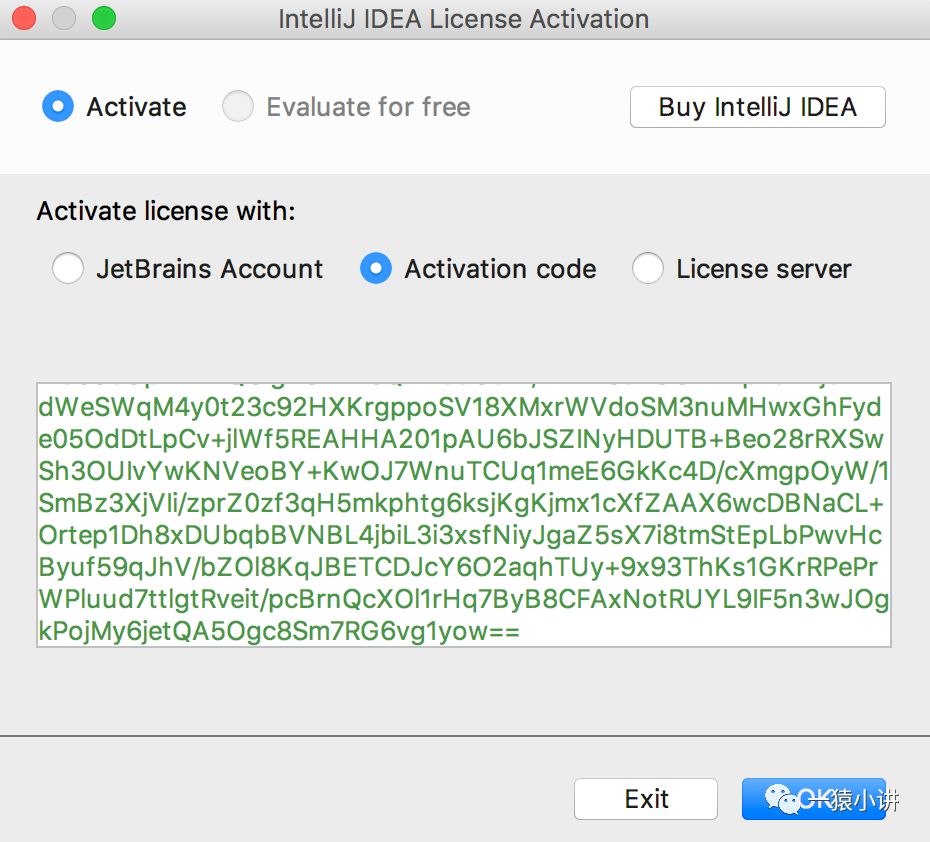This screenshot has width=930, height=842.
Task: Minimize the dialog with the yellow button
Action: point(63,18)
